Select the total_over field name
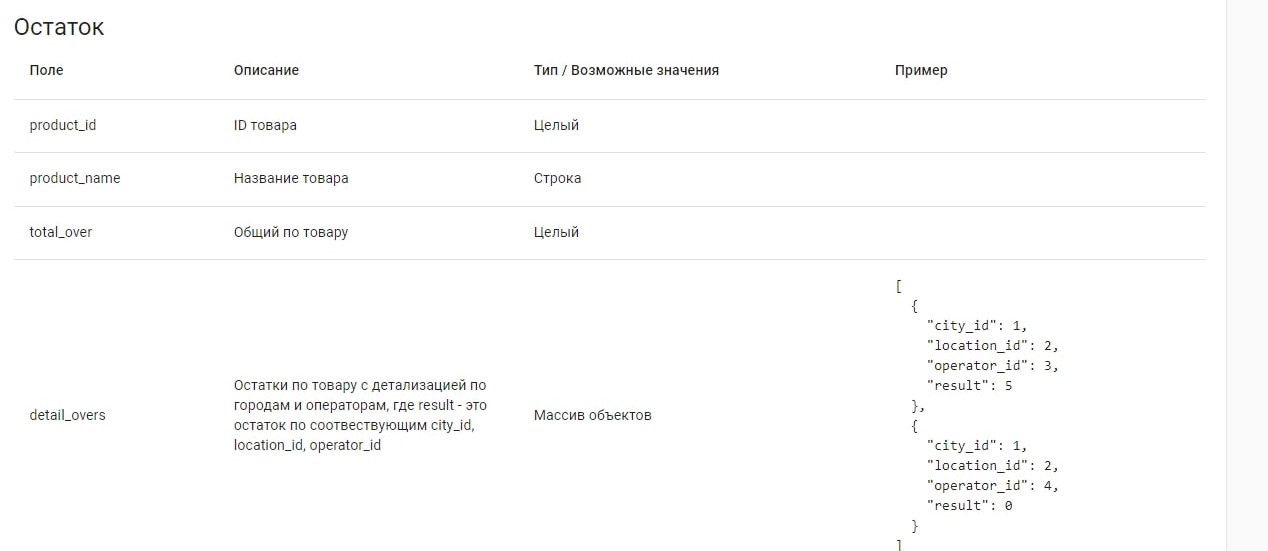This screenshot has height=551, width=1268. pyautogui.click(x=61, y=232)
